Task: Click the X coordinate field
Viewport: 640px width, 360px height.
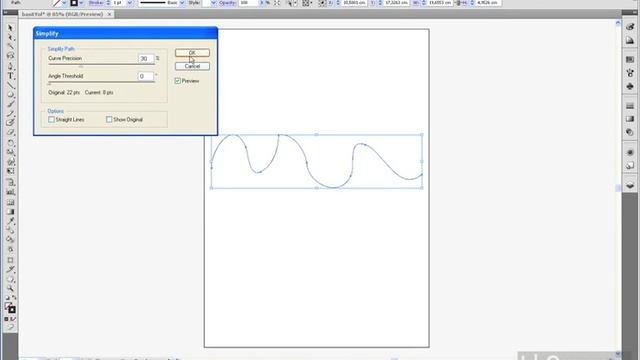Action: click(354, 3)
